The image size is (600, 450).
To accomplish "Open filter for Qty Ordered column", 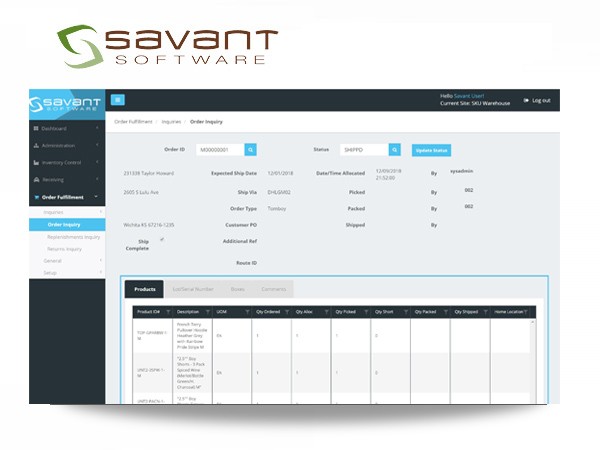I will [x=287, y=312].
